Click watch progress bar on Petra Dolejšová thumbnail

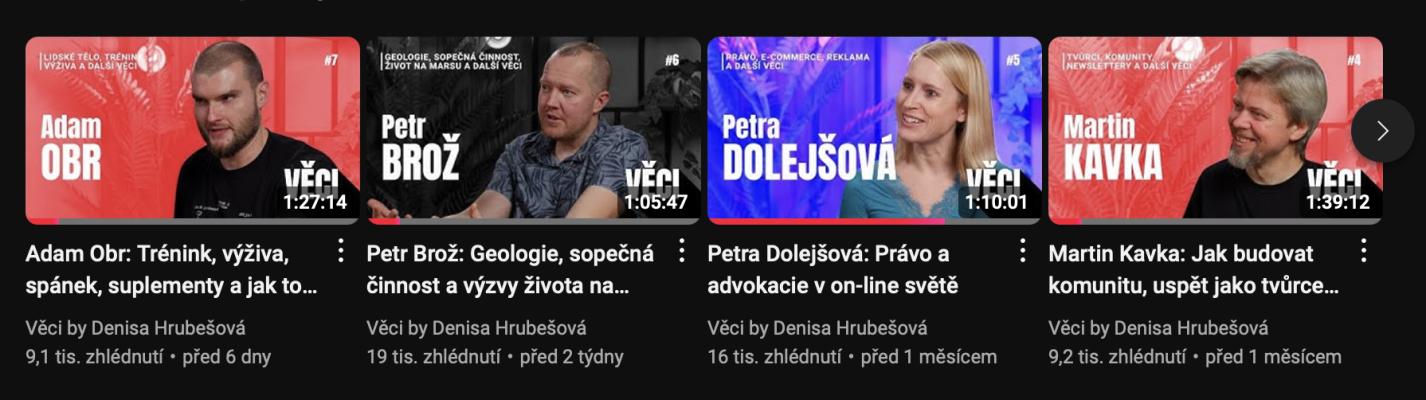coord(874,221)
